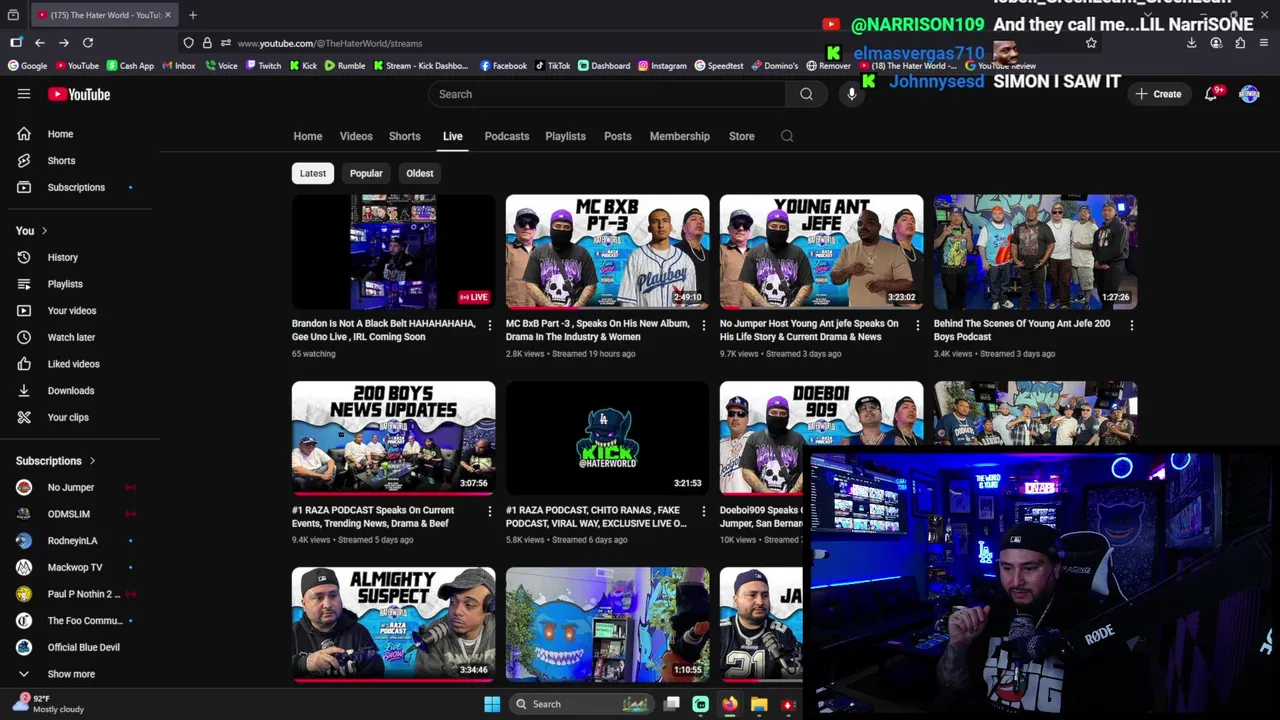Open Downloads in the sidebar

pos(70,391)
